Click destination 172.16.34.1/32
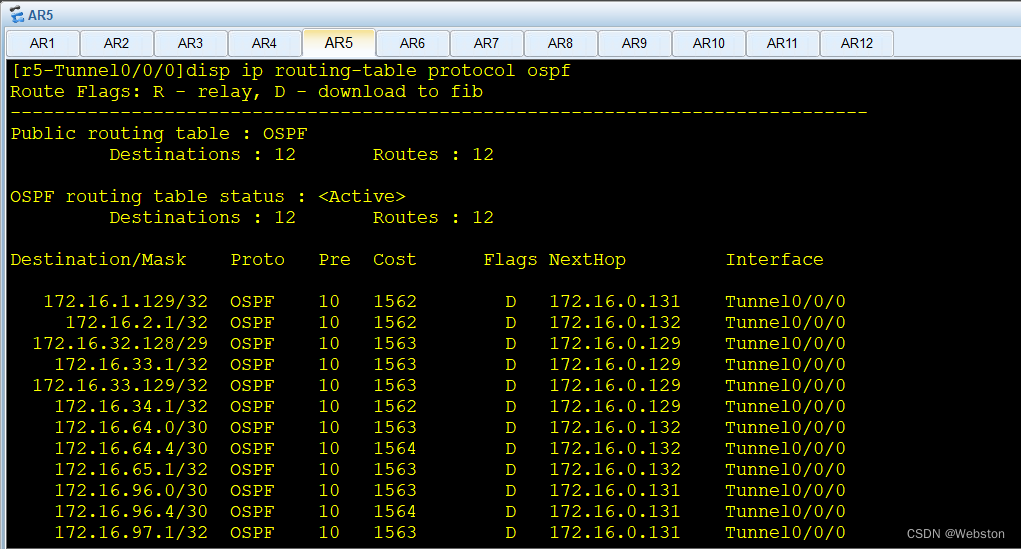 coord(131,406)
